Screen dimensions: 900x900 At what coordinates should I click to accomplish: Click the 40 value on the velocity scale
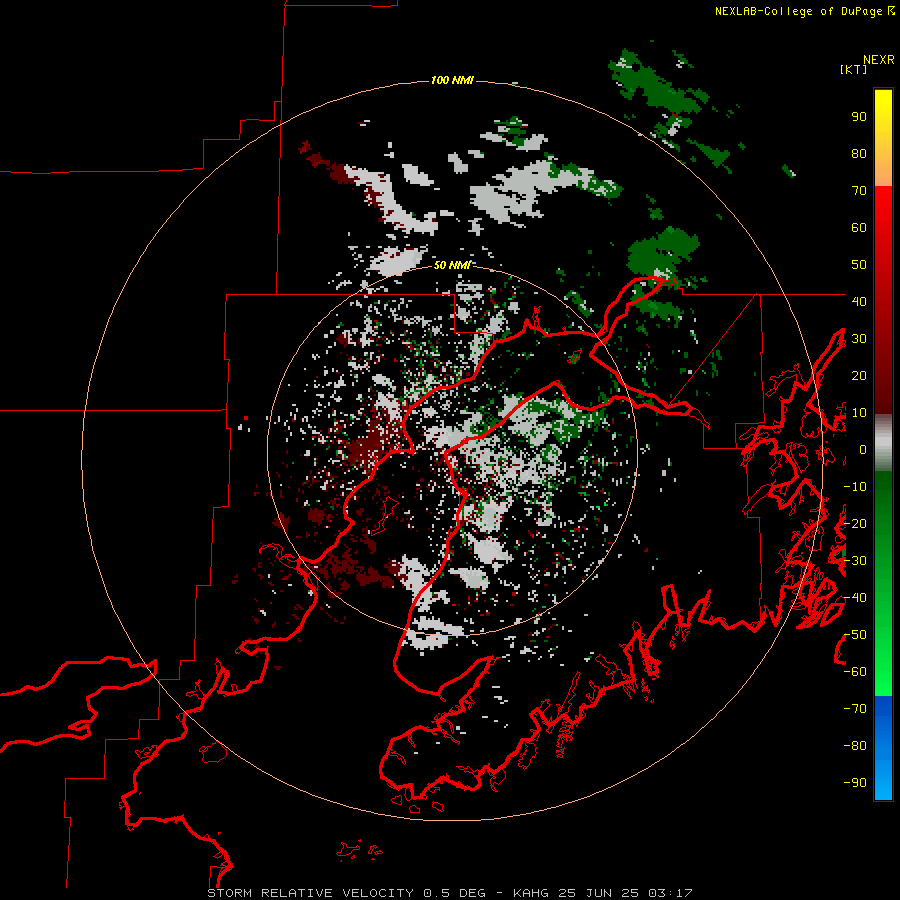(x=859, y=301)
